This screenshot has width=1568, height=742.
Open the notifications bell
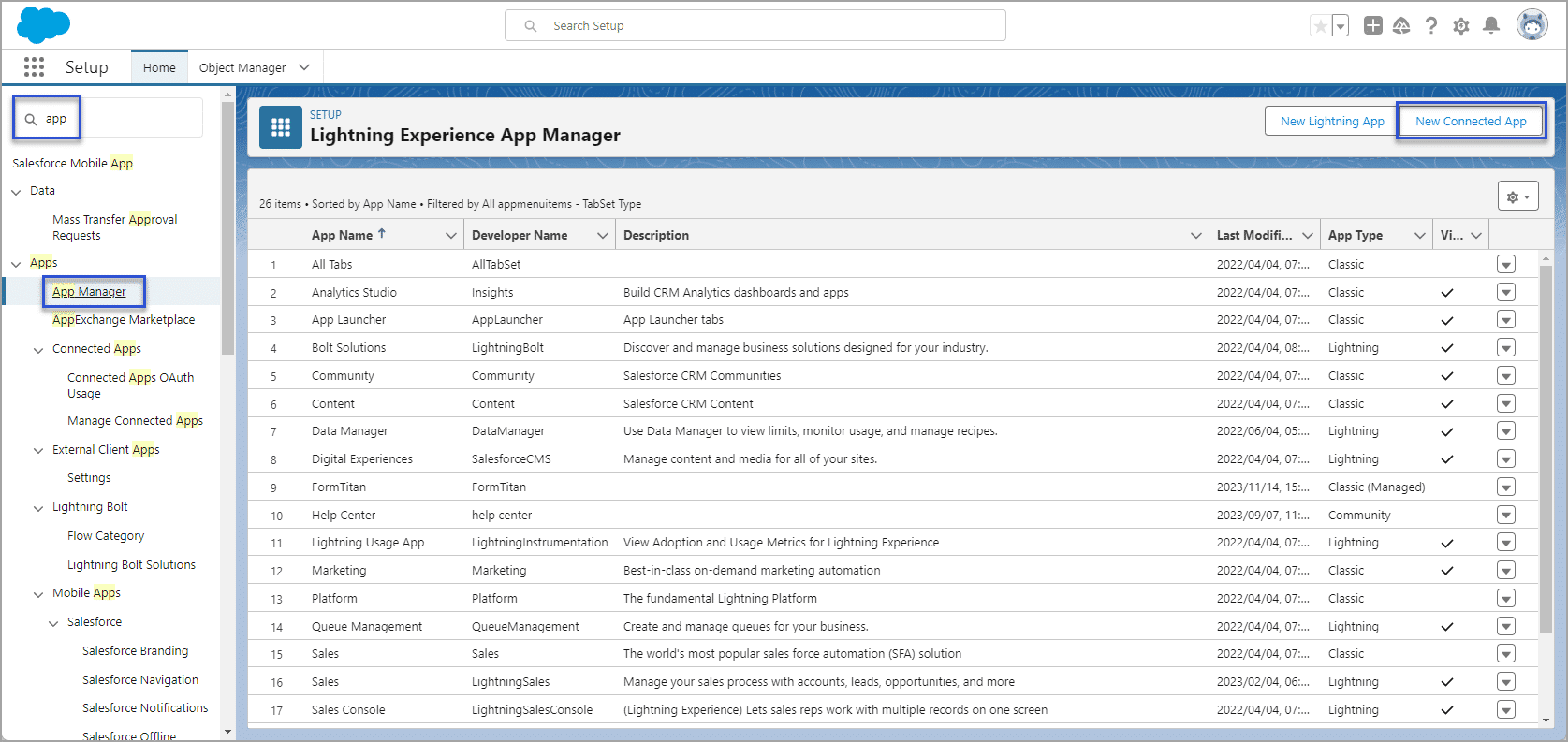[1491, 26]
